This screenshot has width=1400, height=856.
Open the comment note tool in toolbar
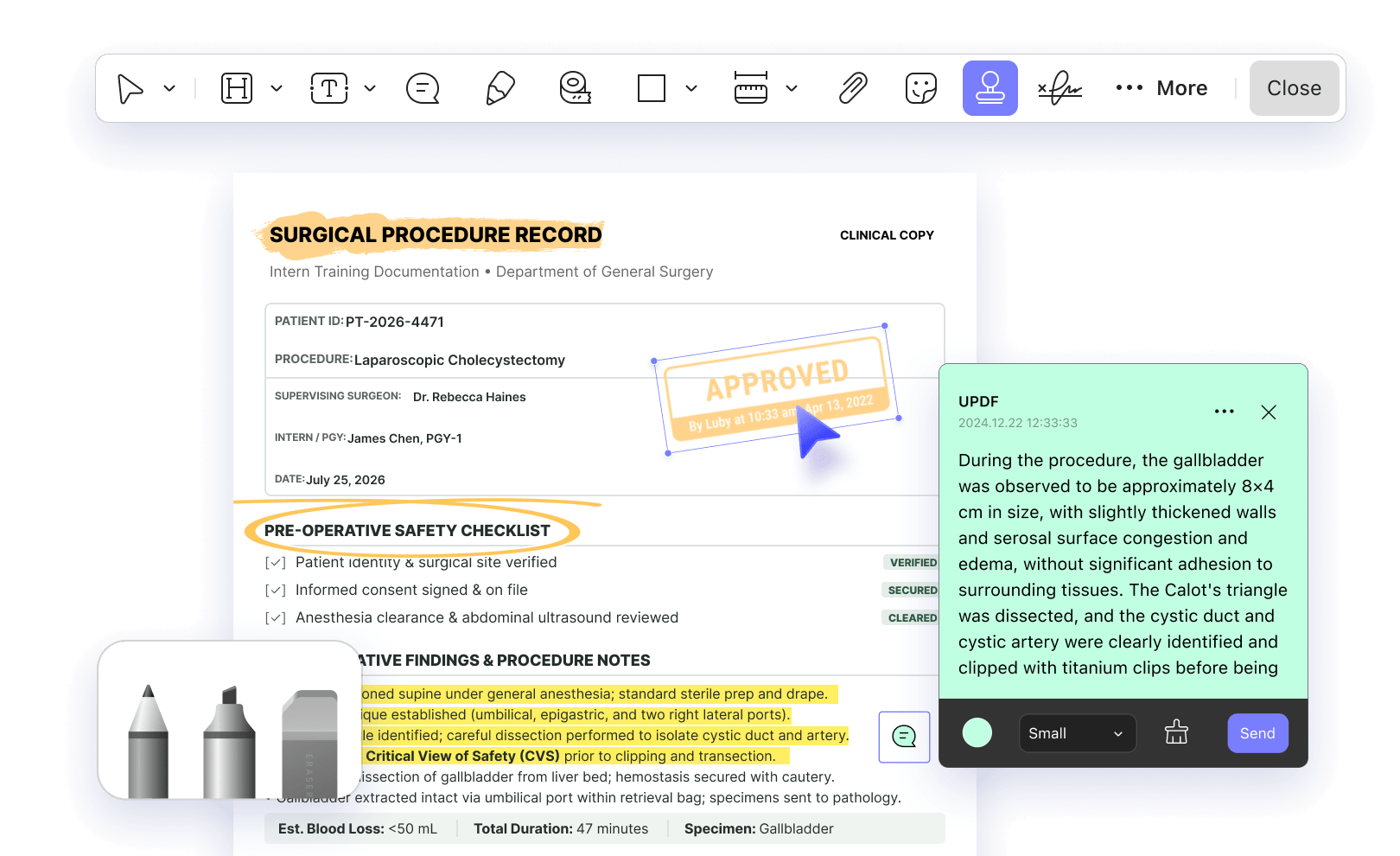tap(423, 88)
